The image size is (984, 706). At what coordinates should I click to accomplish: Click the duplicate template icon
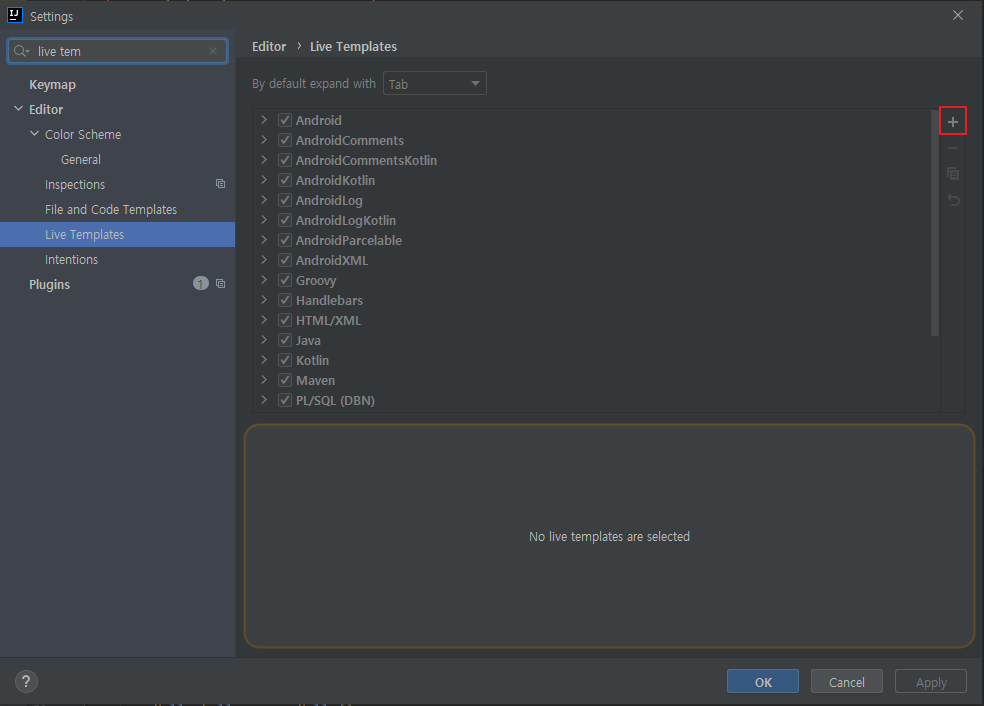coord(953,174)
